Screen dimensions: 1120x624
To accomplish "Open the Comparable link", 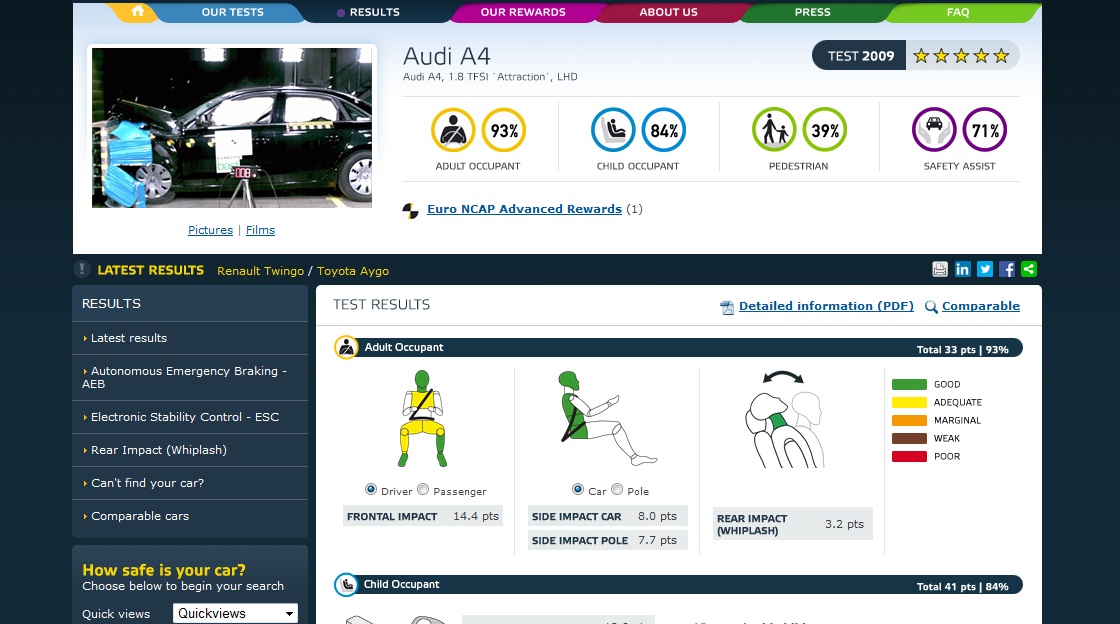I will (x=981, y=306).
